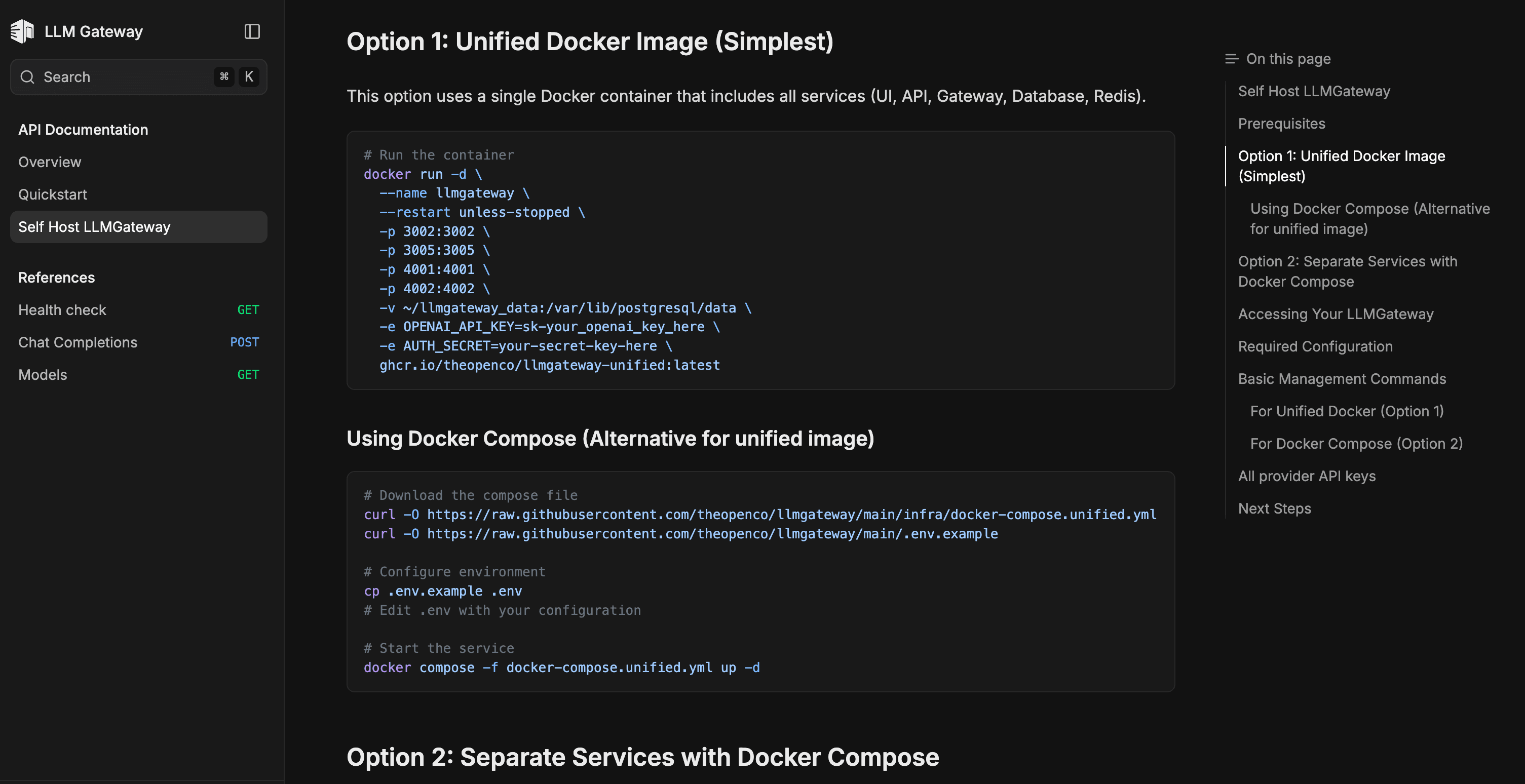Navigate to Option 2: Separate Services with Docker Compose
This screenshot has width=1525, height=784.
[1348, 271]
